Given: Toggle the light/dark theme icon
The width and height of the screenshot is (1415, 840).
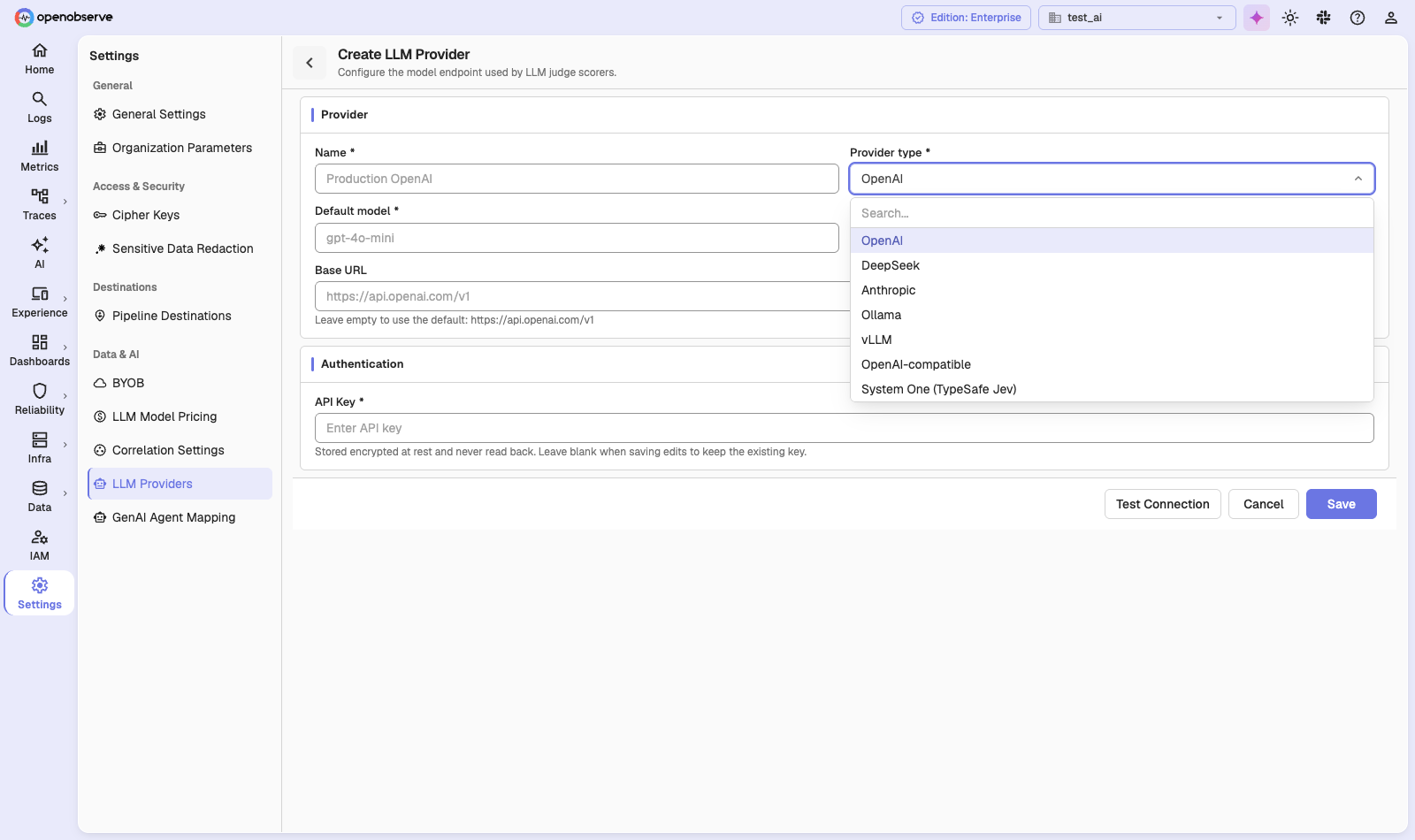Looking at the screenshot, I should (x=1290, y=18).
